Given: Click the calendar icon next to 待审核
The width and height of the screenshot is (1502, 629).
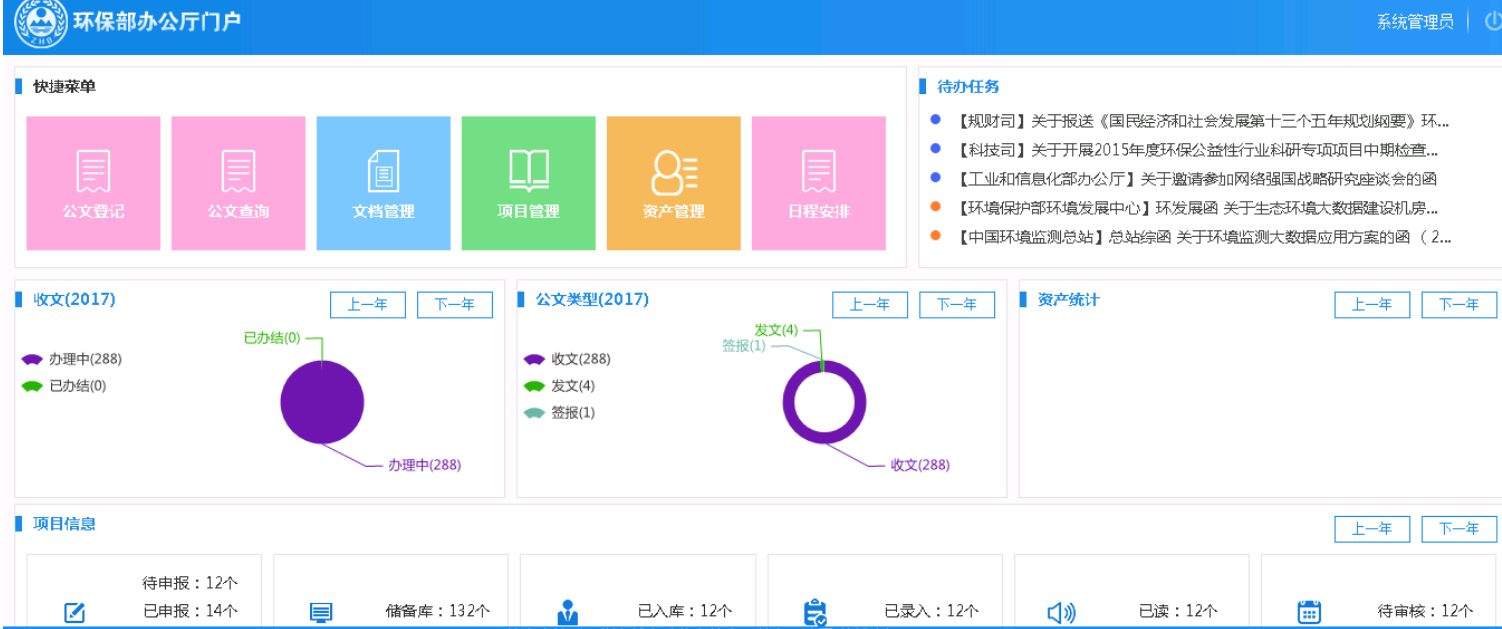Looking at the screenshot, I should [1308, 612].
